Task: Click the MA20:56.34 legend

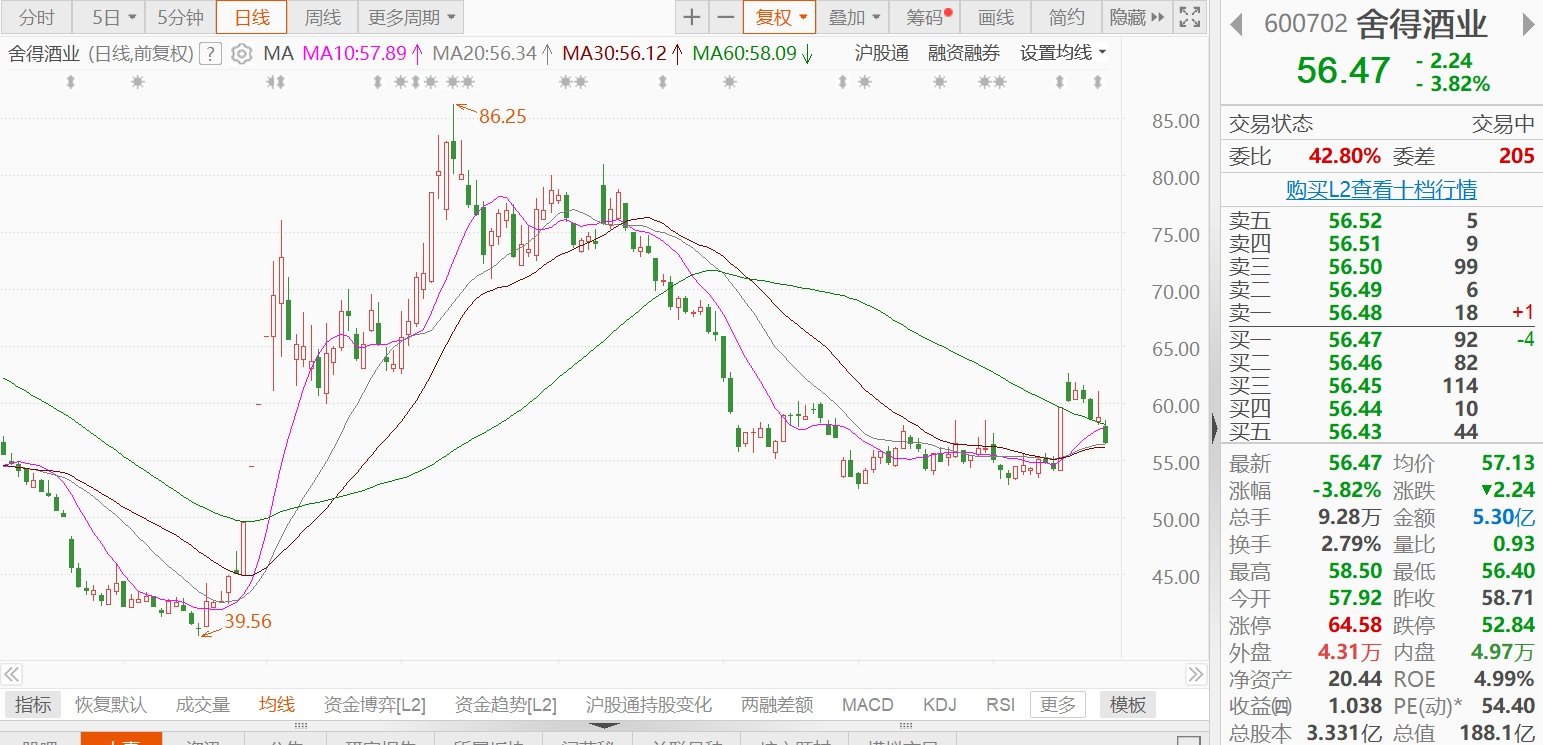Action: [492, 54]
